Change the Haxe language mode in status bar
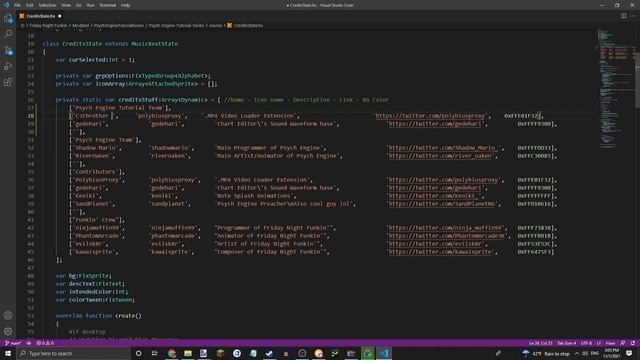The height and width of the screenshot is (360, 640). pos(610,343)
